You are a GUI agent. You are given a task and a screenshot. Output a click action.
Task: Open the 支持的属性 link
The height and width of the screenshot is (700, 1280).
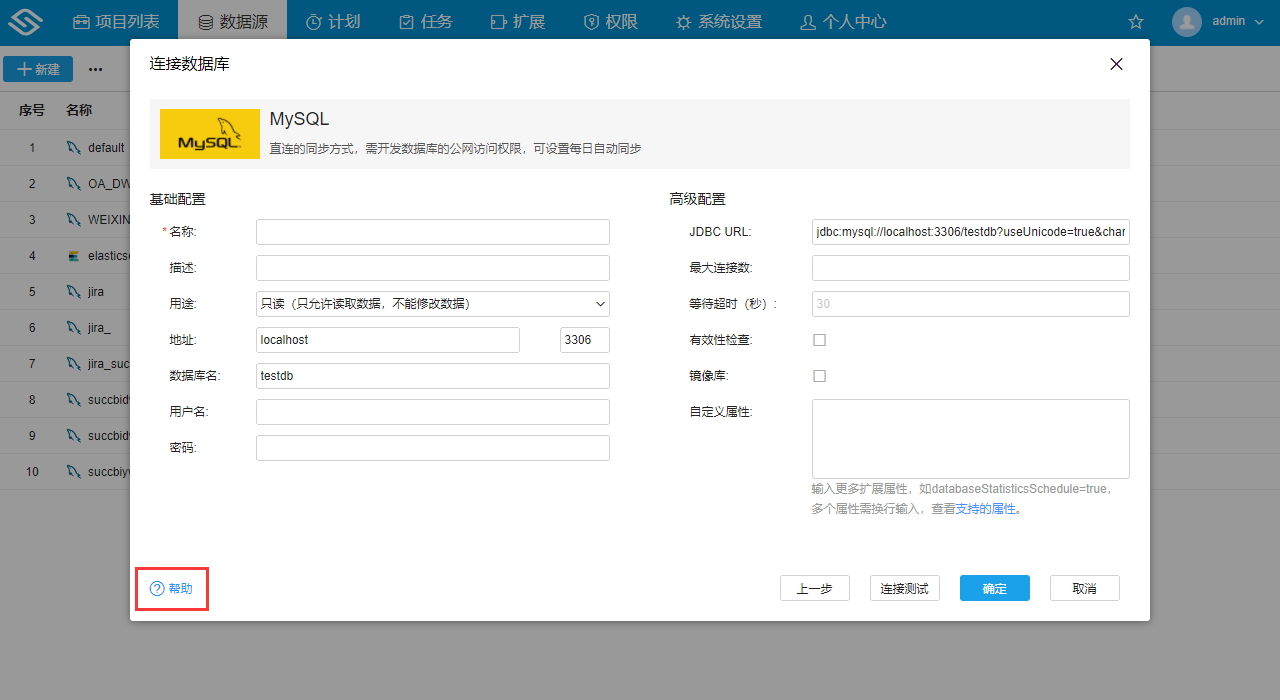pyautogui.click(x=985, y=509)
